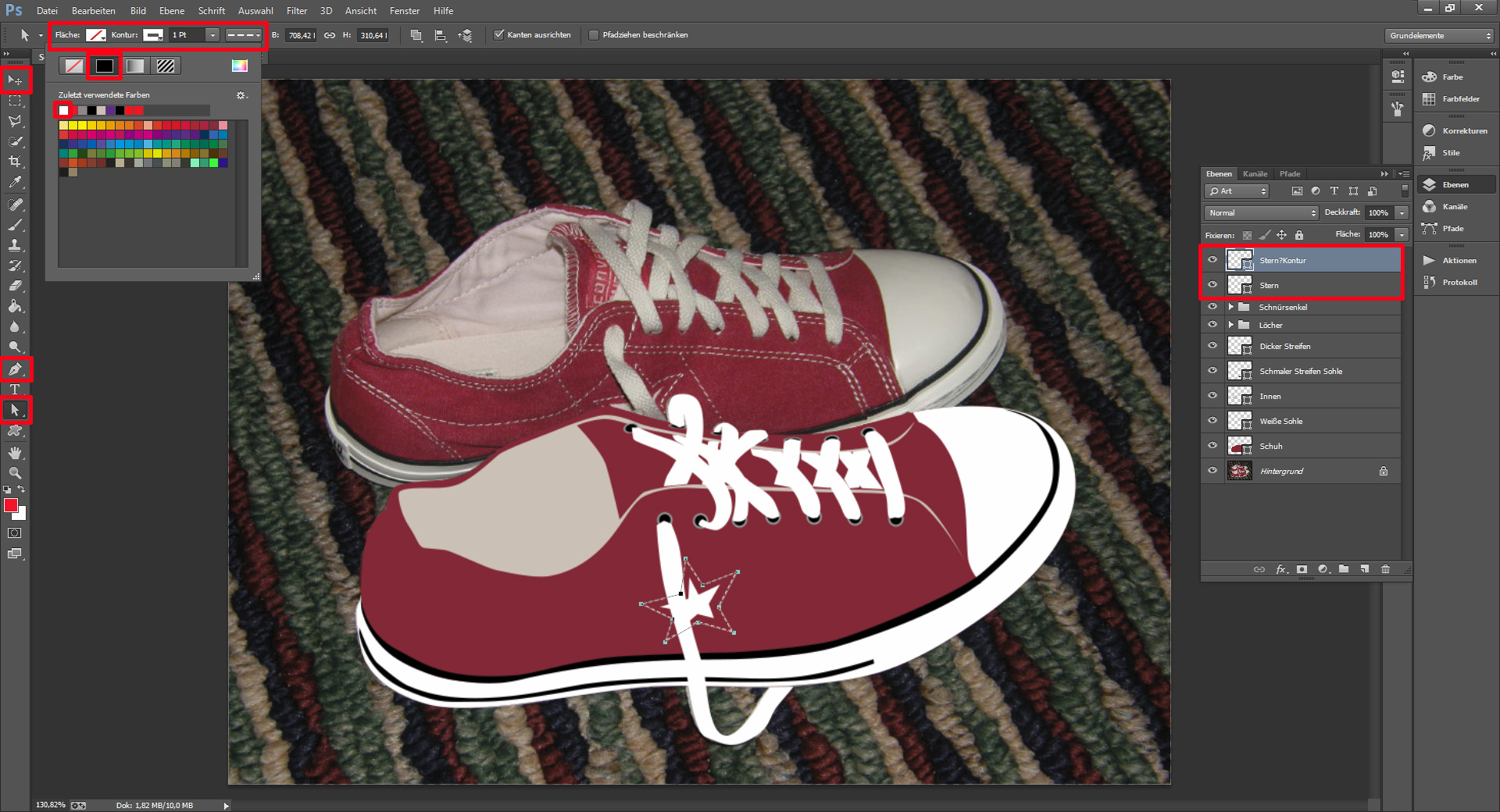Open the blend mode Normal dropdown
1500x812 pixels.
point(1262,213)
